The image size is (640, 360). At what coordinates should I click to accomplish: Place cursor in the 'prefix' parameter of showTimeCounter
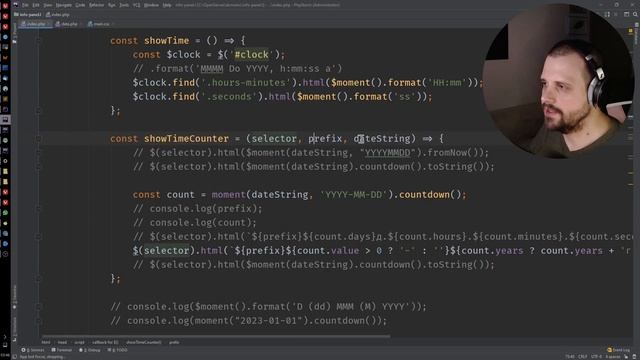coord(325,138)
